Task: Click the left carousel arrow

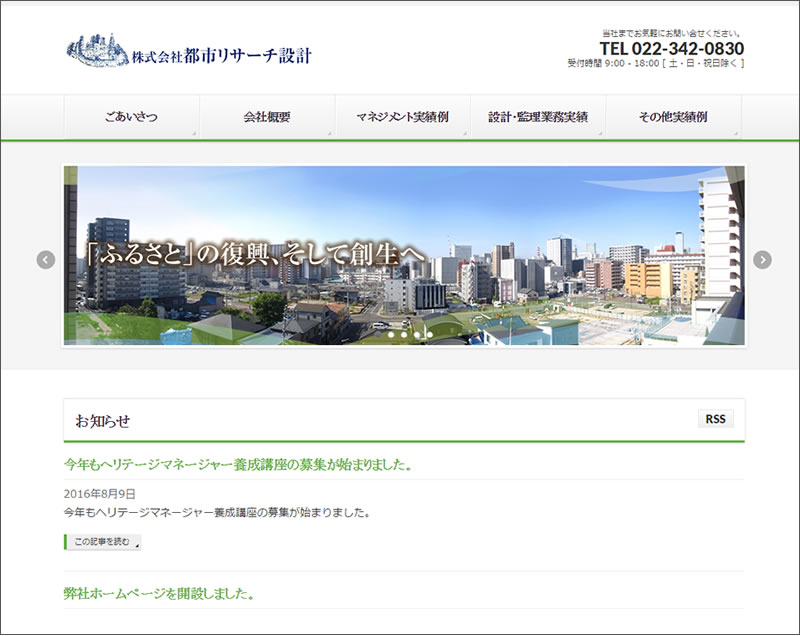Action: 47,258
